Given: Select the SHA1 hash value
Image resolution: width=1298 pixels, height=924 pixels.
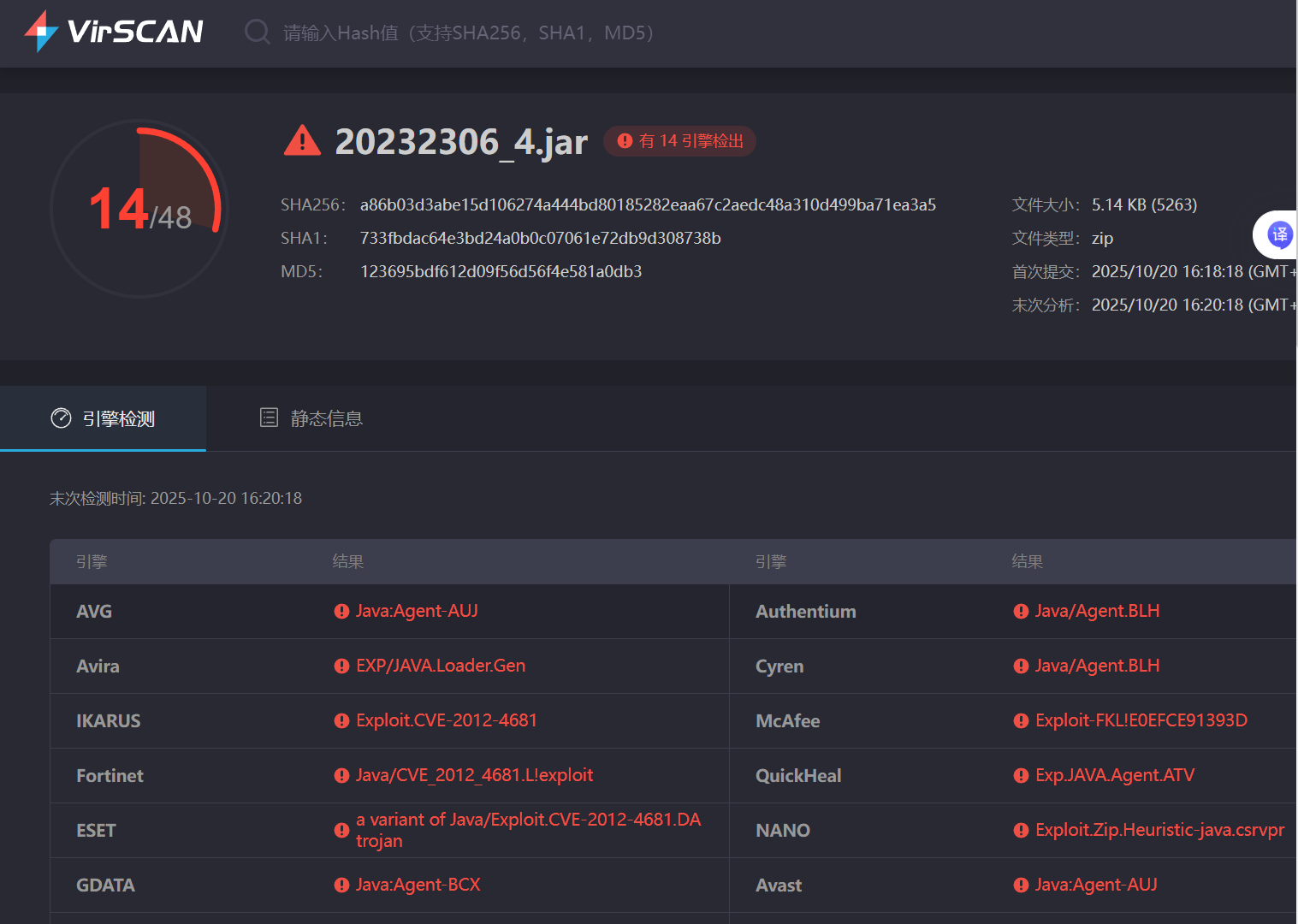Looking at the screenshot, I should (540, 238).
